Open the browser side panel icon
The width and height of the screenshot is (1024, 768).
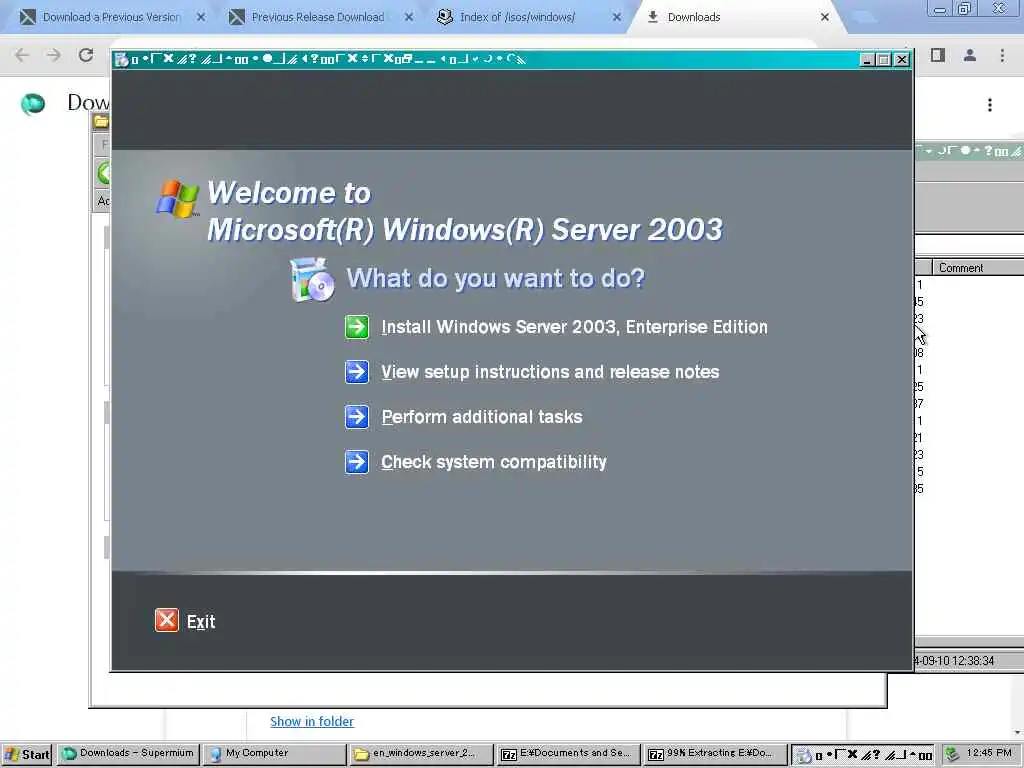pyautogui.click(x=938, y=56)
